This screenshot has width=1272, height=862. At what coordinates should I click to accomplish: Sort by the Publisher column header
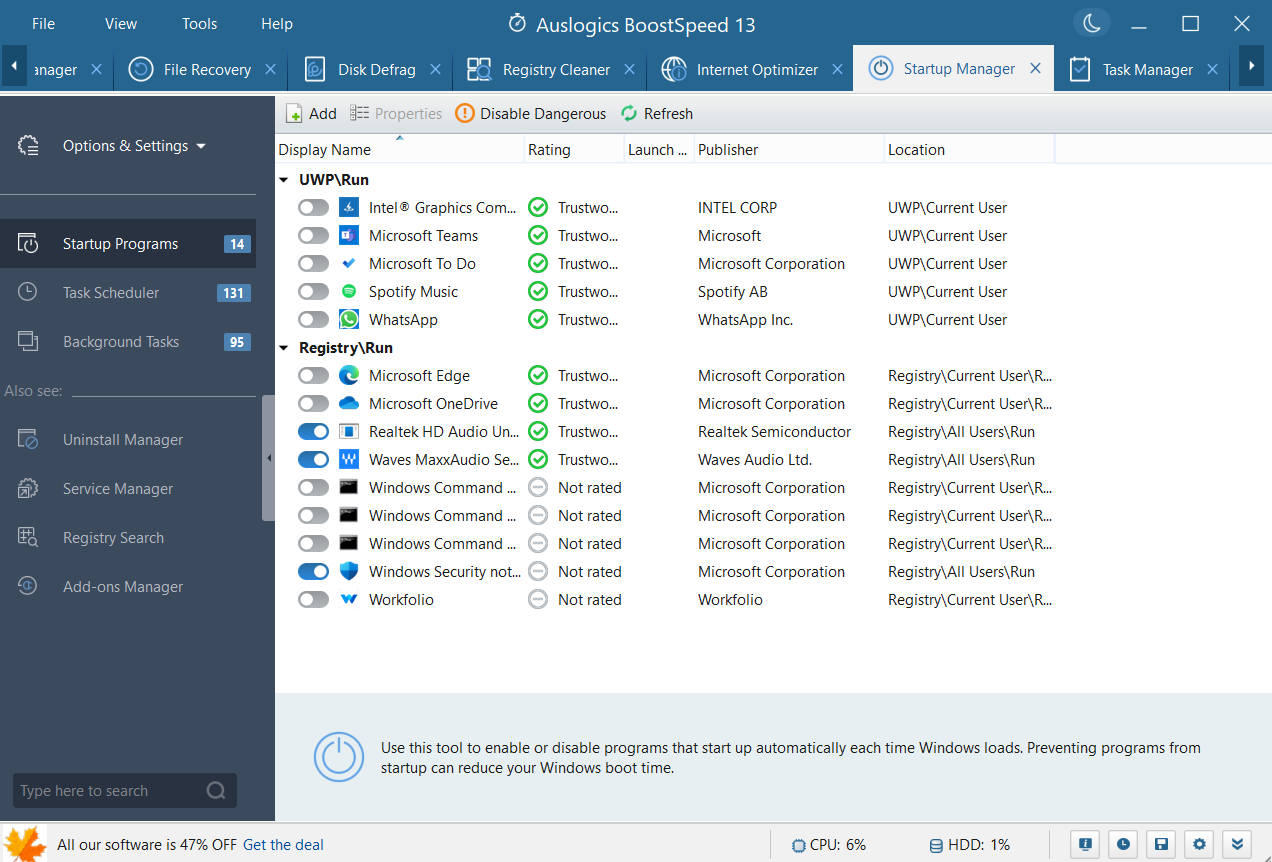point(789,150)
